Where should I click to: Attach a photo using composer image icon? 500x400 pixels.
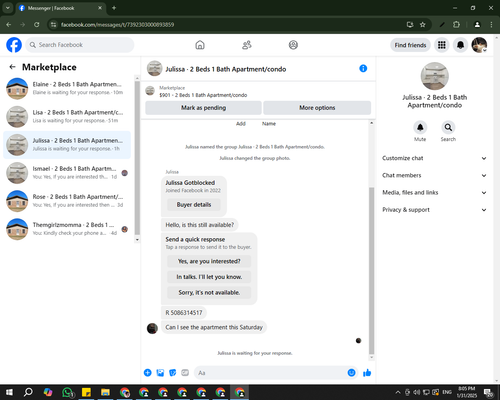coord(160,373)
